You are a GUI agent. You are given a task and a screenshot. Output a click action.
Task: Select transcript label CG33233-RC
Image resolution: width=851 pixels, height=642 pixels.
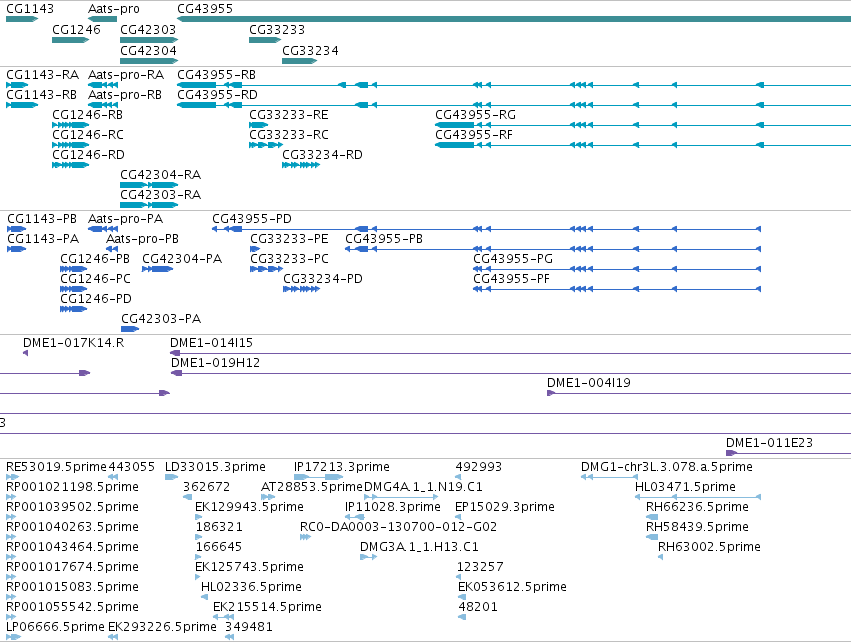[x=289, y=135]
